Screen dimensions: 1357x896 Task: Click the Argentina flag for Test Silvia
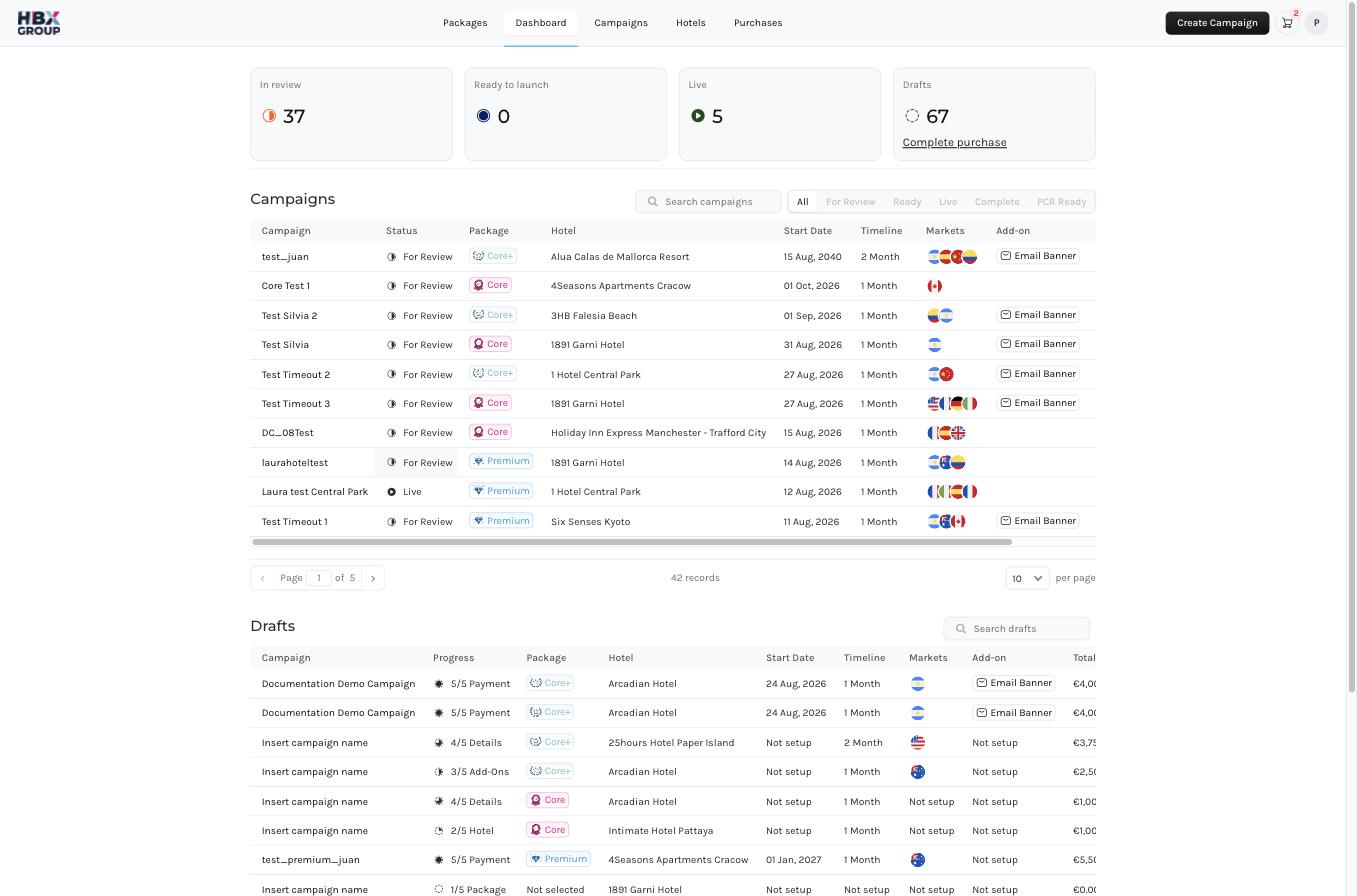point(934,345)
